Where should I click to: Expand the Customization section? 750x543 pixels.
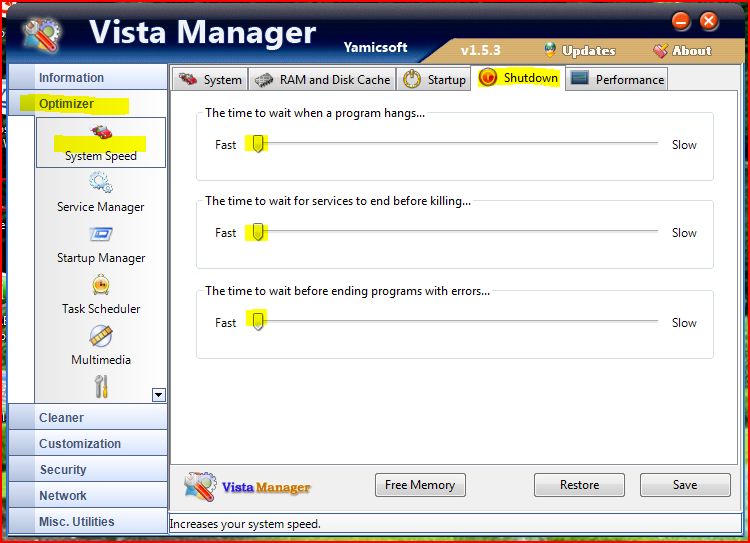click(x=79, y=444)
